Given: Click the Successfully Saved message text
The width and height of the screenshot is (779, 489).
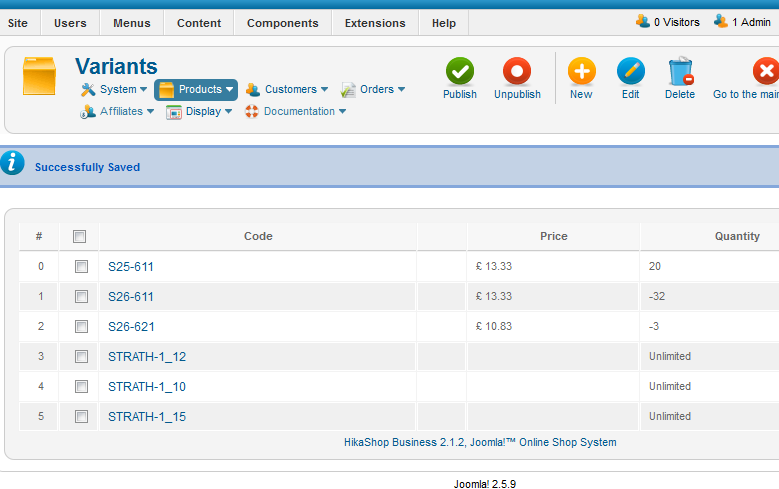Looking at the screenshot, I should (87, 167).
